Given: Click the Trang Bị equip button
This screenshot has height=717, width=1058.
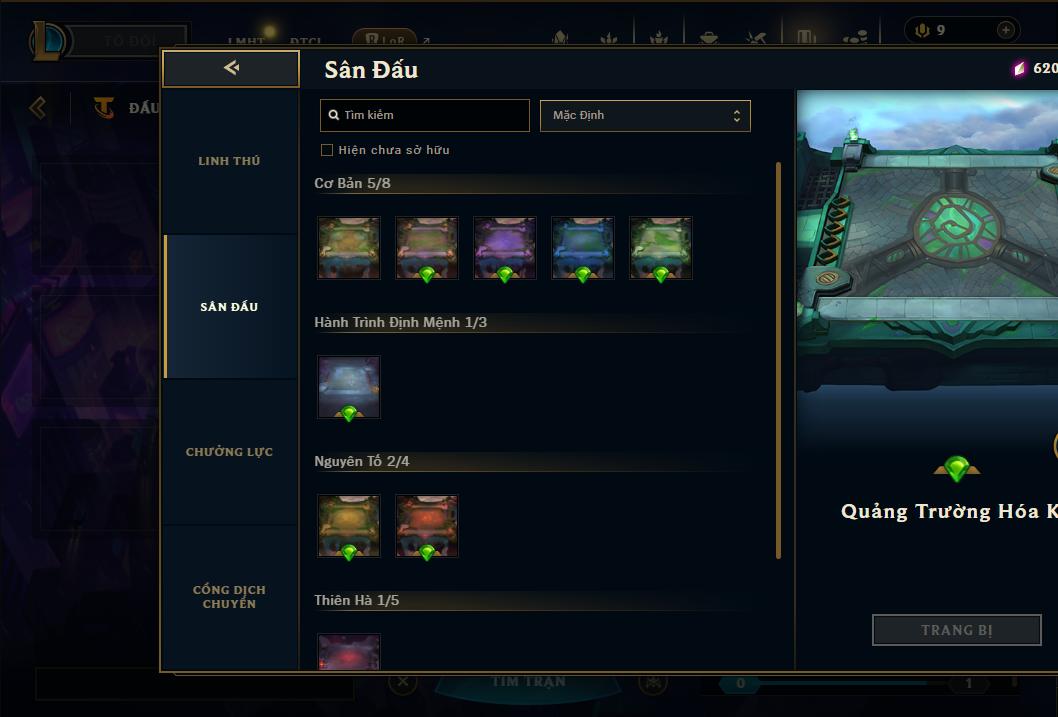Looking at the screenshot, I should (x=956, y=630).
